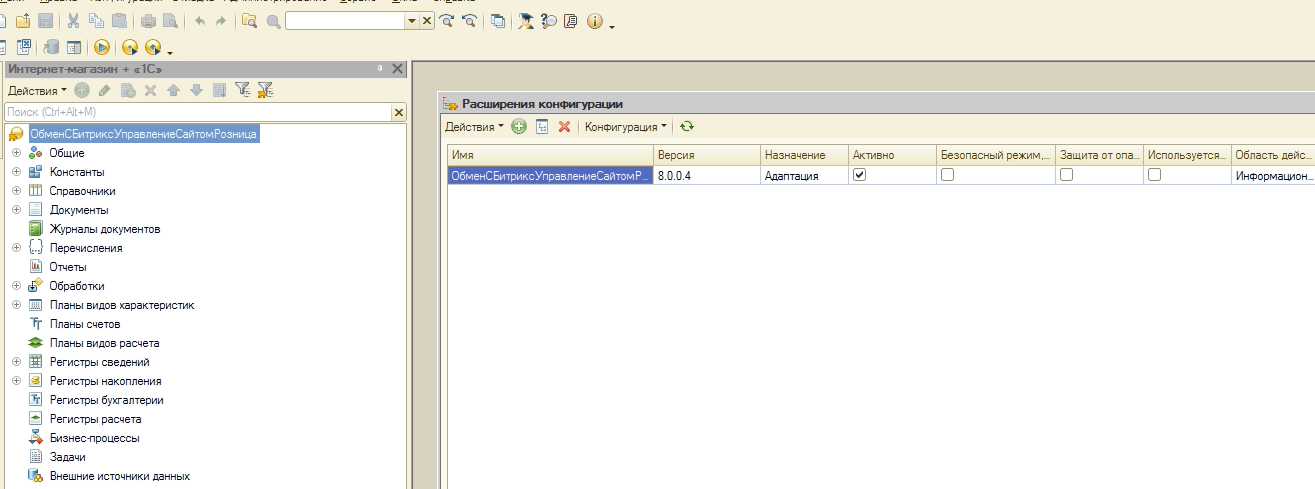Delete the extension with the red X icon
This screenshot has width=1315, height=489.
tap(564, 127)
